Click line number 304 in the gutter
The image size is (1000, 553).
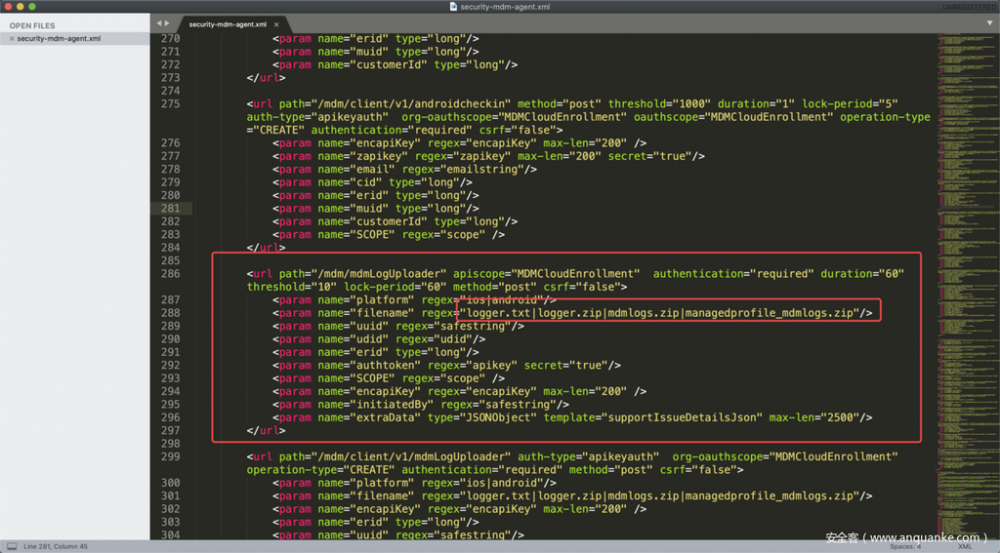coord(170,535)
